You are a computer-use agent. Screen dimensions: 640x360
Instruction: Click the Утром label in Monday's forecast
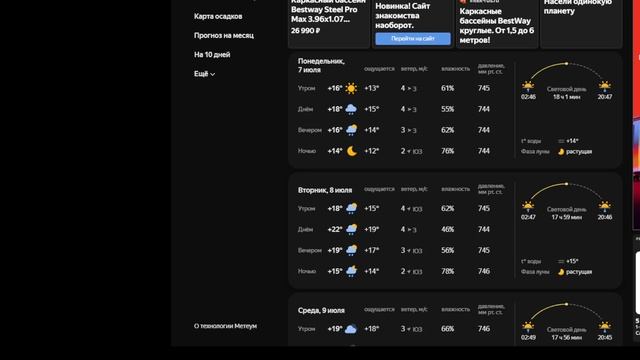click(x=307, y=89)
